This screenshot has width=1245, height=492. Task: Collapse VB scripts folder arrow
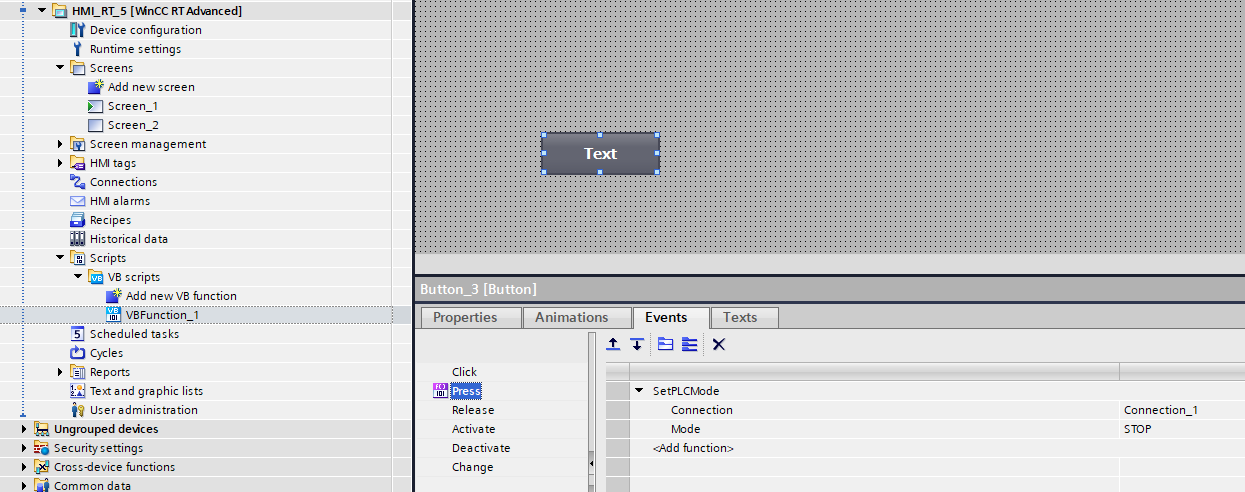(78, 277)
